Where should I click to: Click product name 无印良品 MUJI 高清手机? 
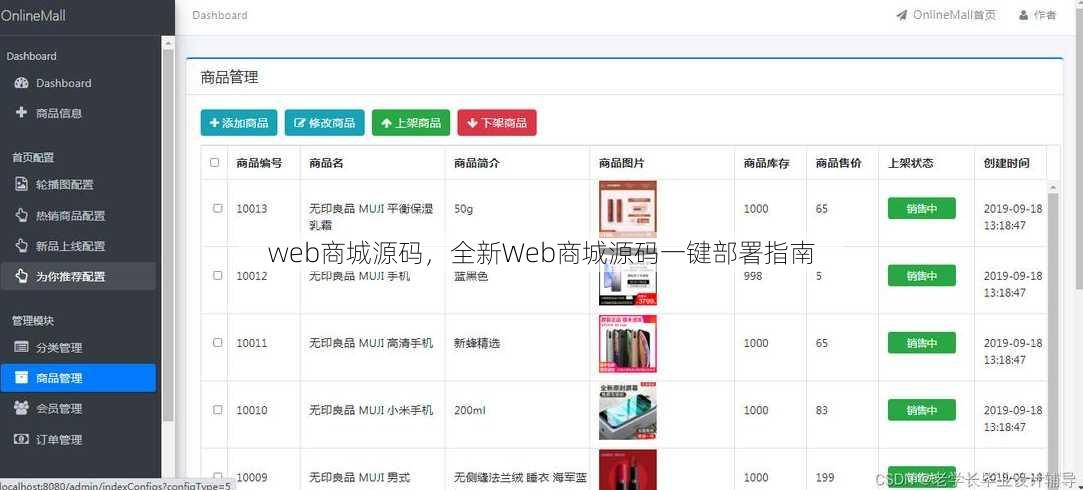click(x=371, y=343)
